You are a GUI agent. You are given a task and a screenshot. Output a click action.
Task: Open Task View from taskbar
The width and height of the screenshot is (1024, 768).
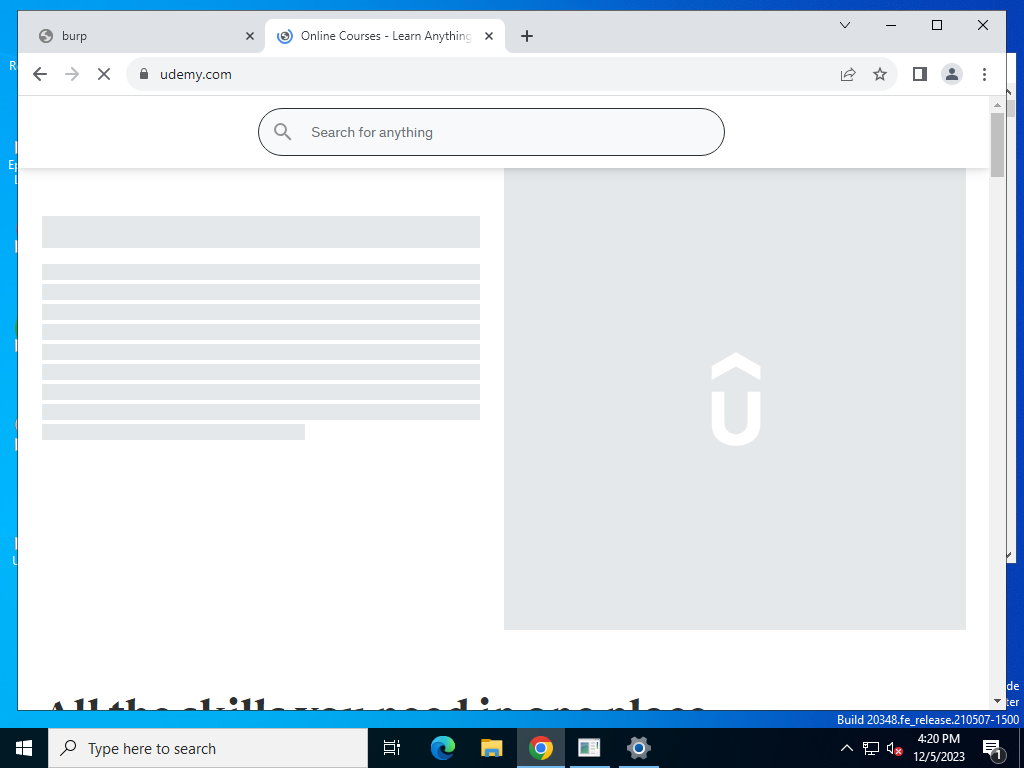click(392, 748)
